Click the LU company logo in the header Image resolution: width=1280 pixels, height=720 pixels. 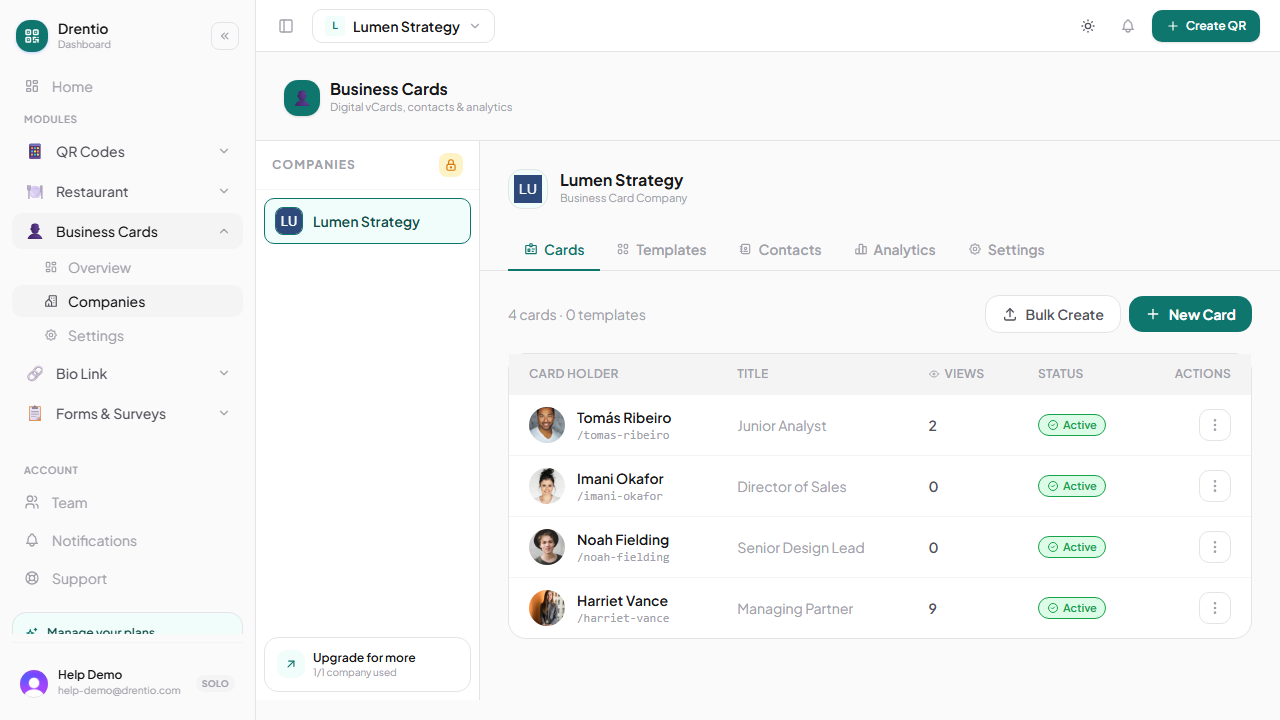tap(528, 189)
